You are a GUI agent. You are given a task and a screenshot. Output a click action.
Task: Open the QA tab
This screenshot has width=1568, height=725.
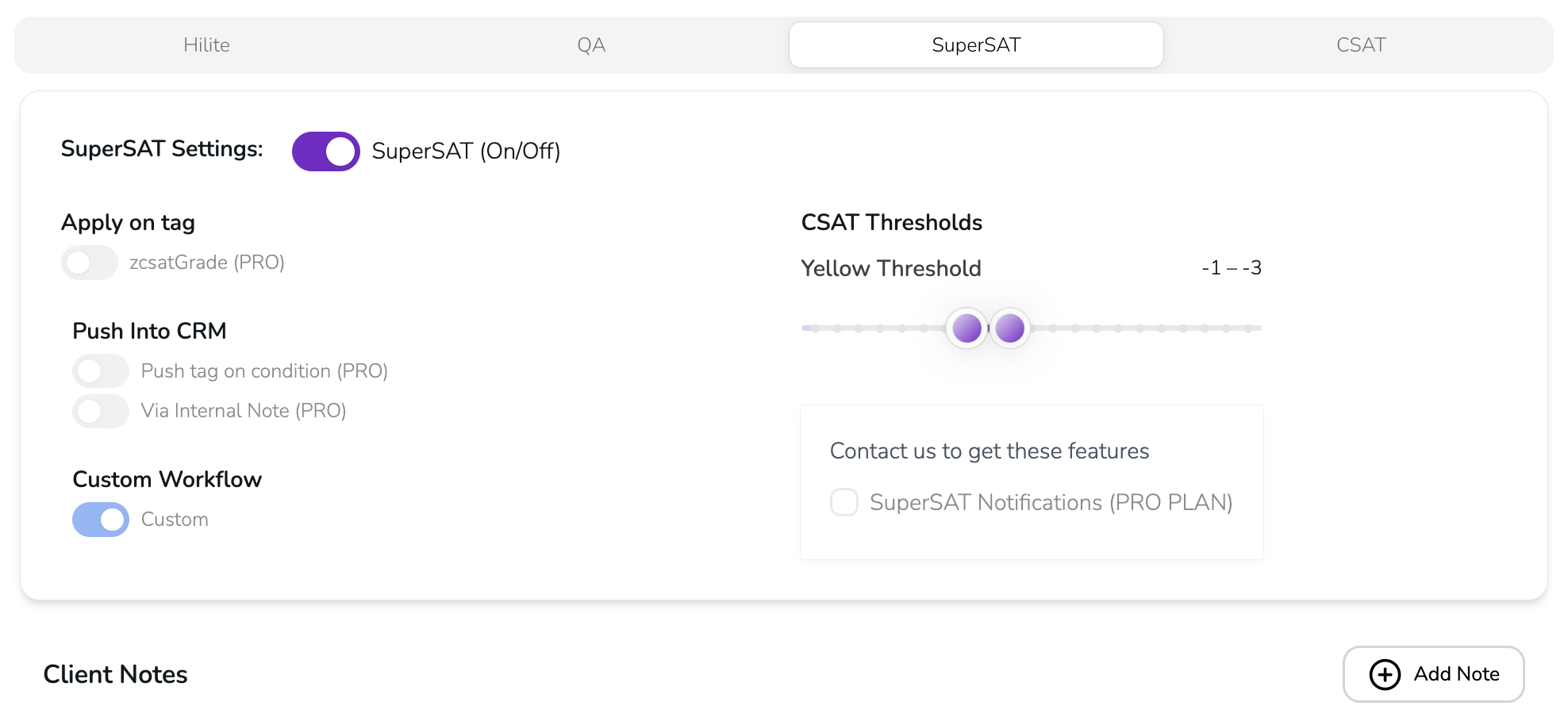point(591,45)
